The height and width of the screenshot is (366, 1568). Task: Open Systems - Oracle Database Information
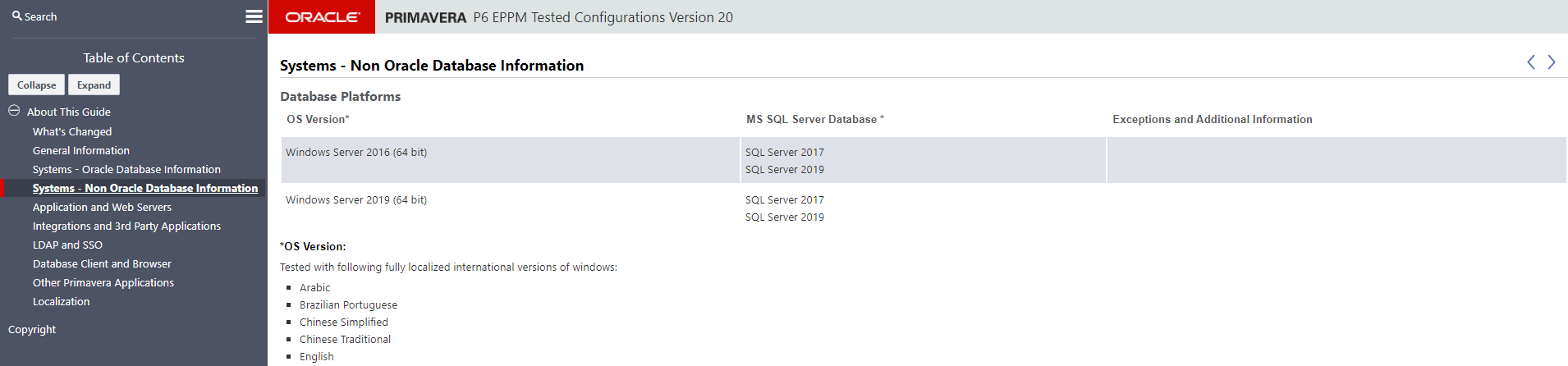[x=126, y=169]
